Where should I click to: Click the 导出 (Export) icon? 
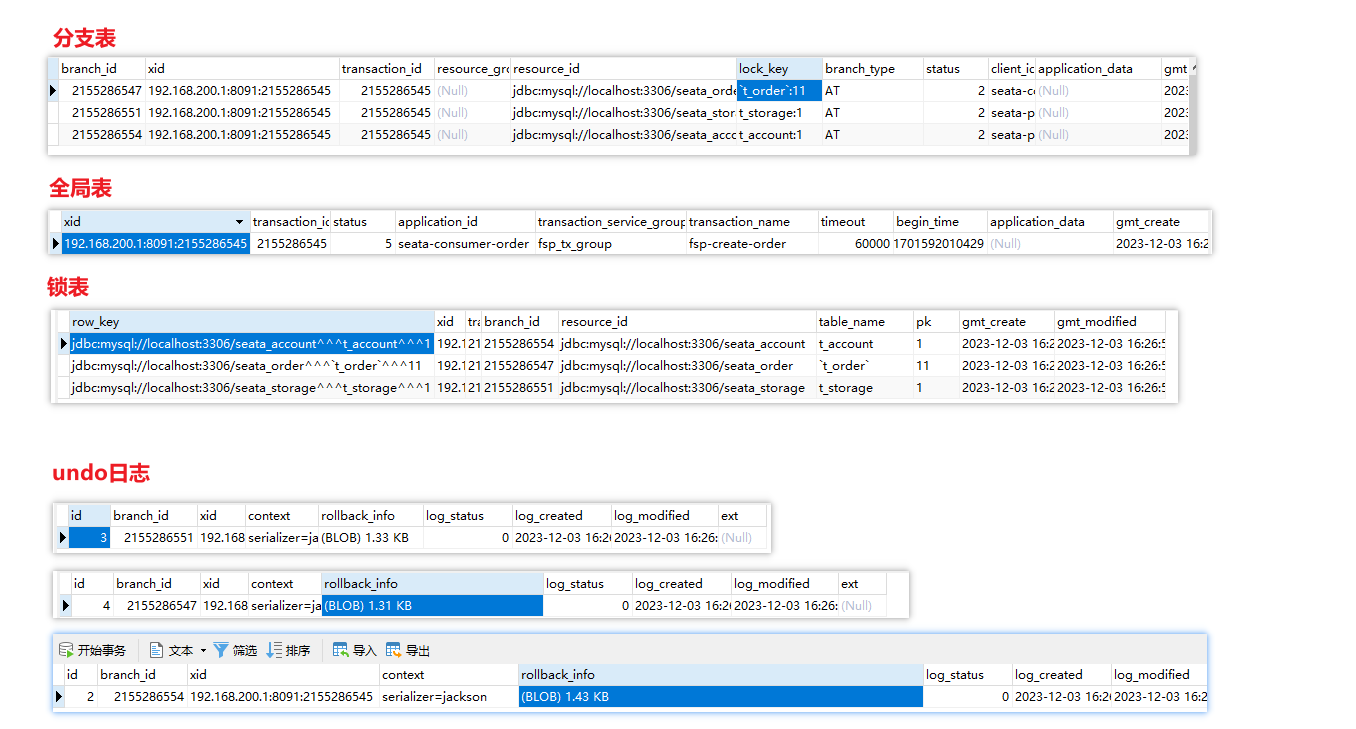[x=394, y=650]
